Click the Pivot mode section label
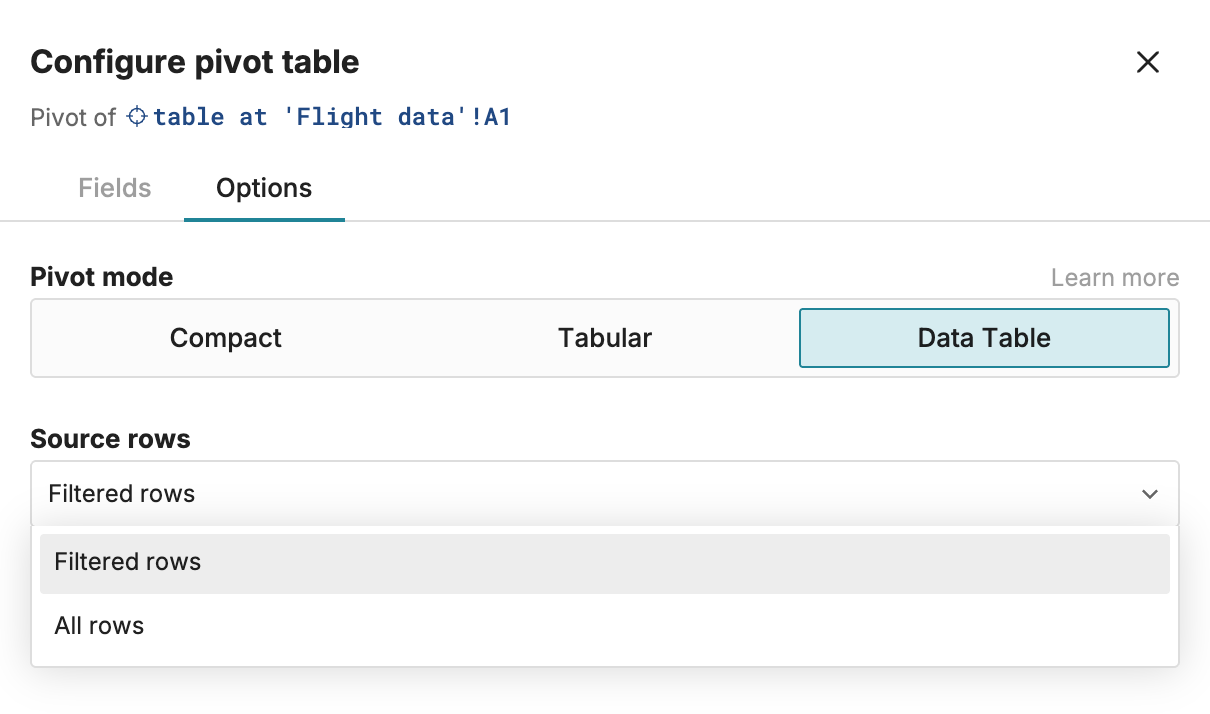The height and width of the screenshot is (714, 1210). [102, 277]
